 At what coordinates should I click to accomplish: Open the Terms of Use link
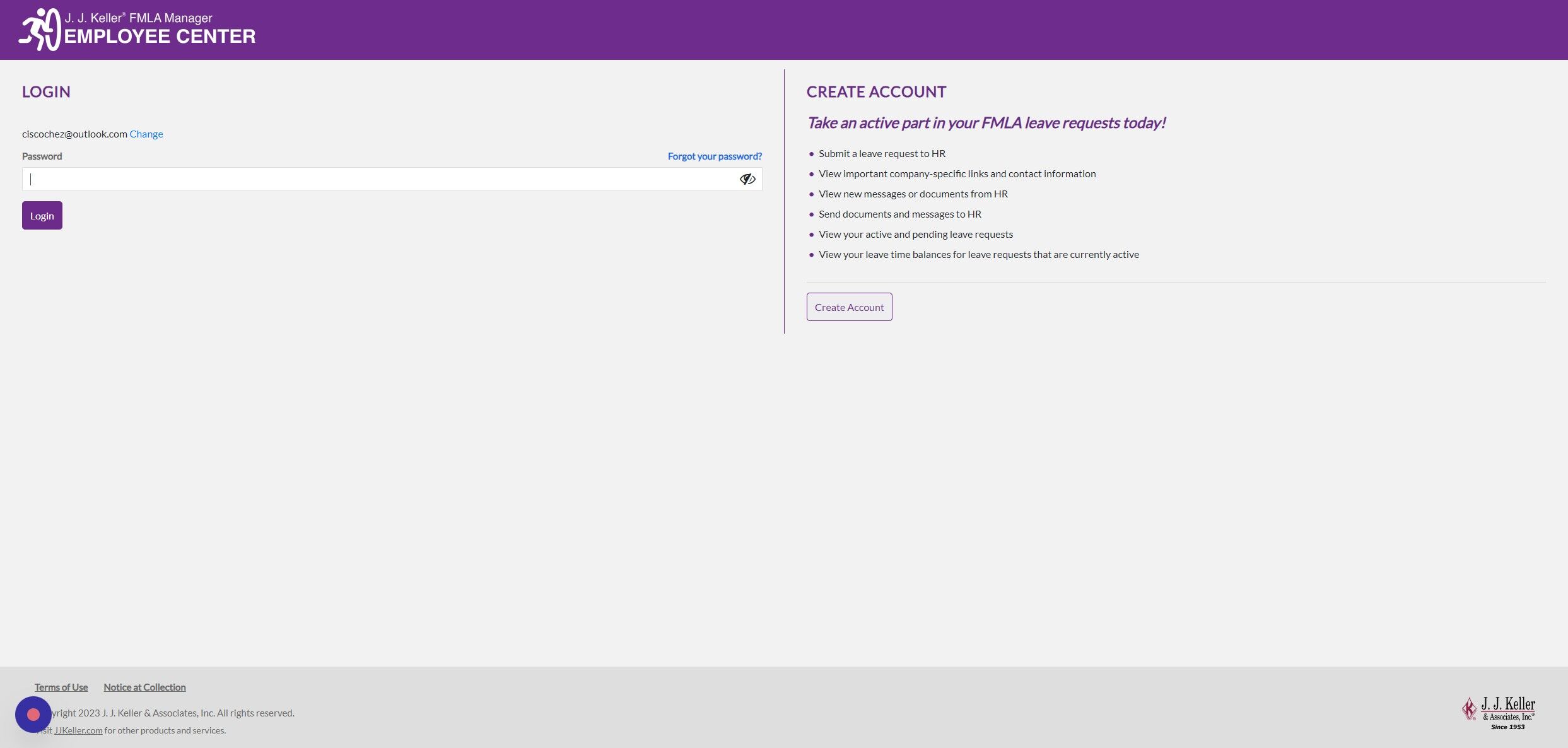tap(61, 687)
